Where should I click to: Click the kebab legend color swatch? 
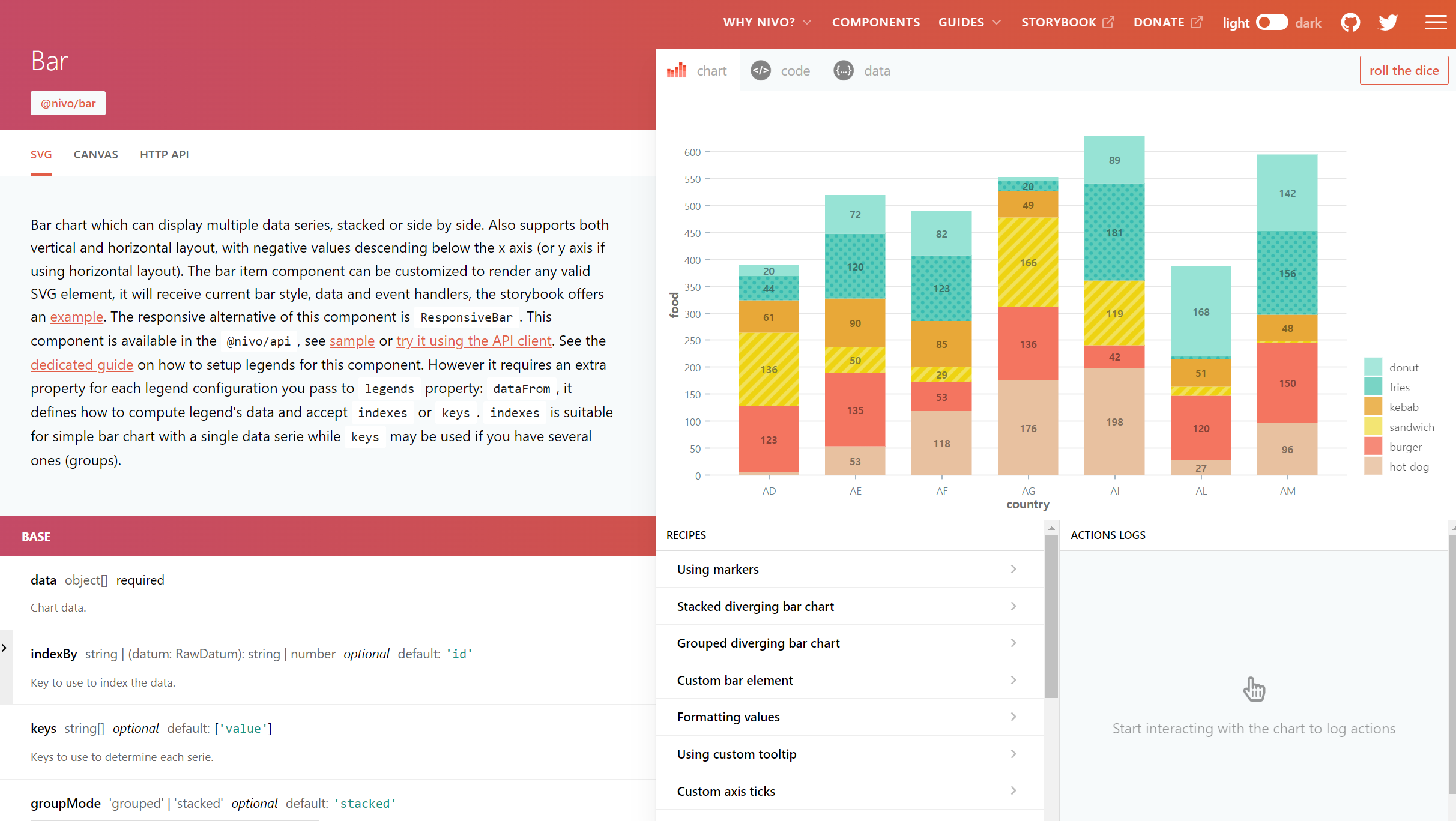1373,407
